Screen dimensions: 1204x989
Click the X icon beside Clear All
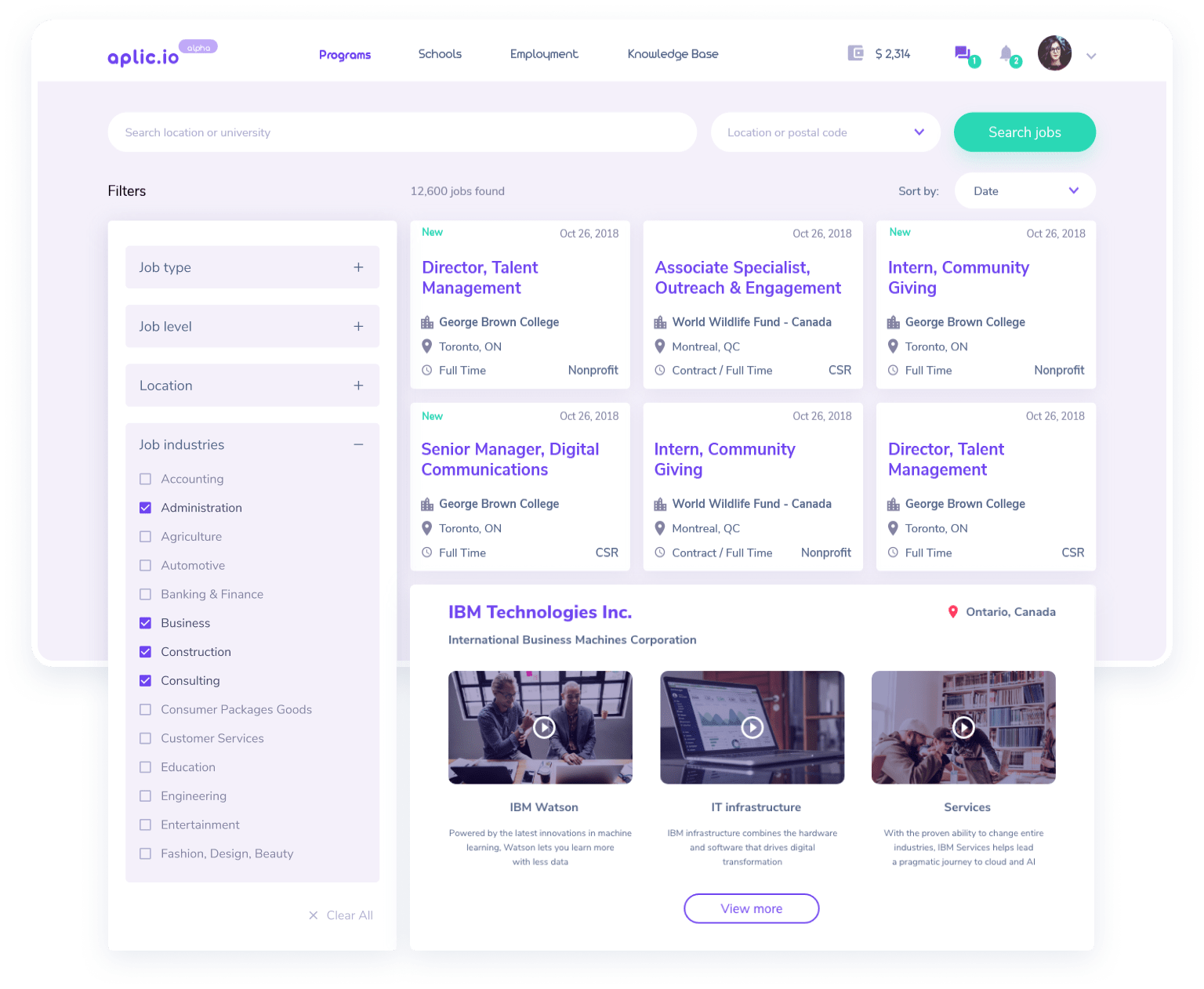click(x=314, y=915)
